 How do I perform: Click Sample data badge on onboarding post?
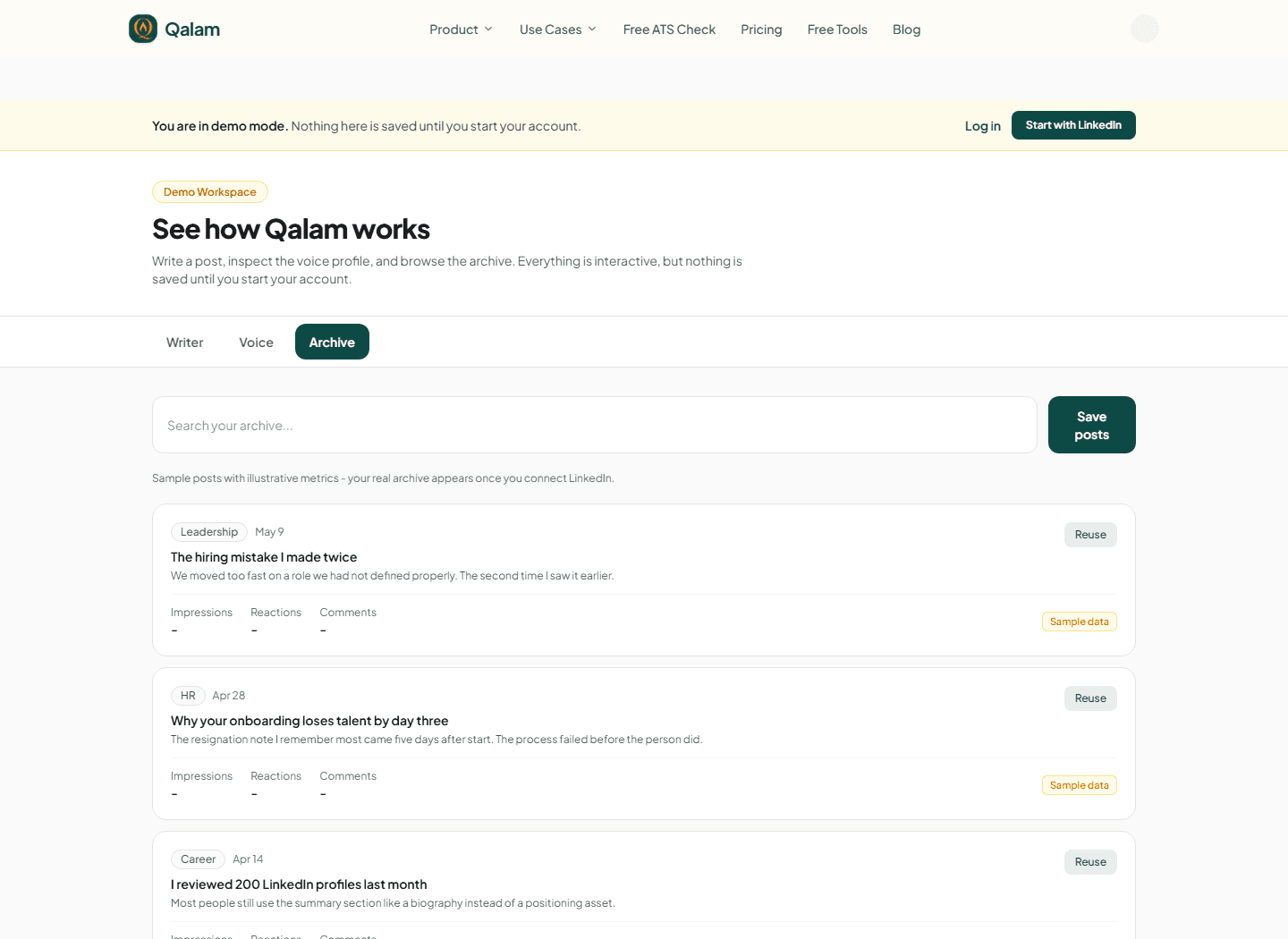tap(1080, 785)
